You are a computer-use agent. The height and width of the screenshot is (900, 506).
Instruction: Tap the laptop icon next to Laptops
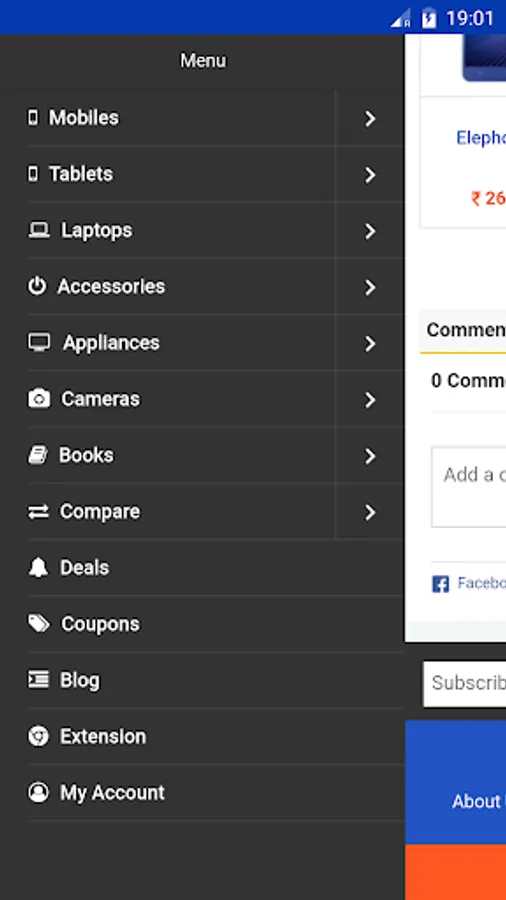(x=39, y=230)
